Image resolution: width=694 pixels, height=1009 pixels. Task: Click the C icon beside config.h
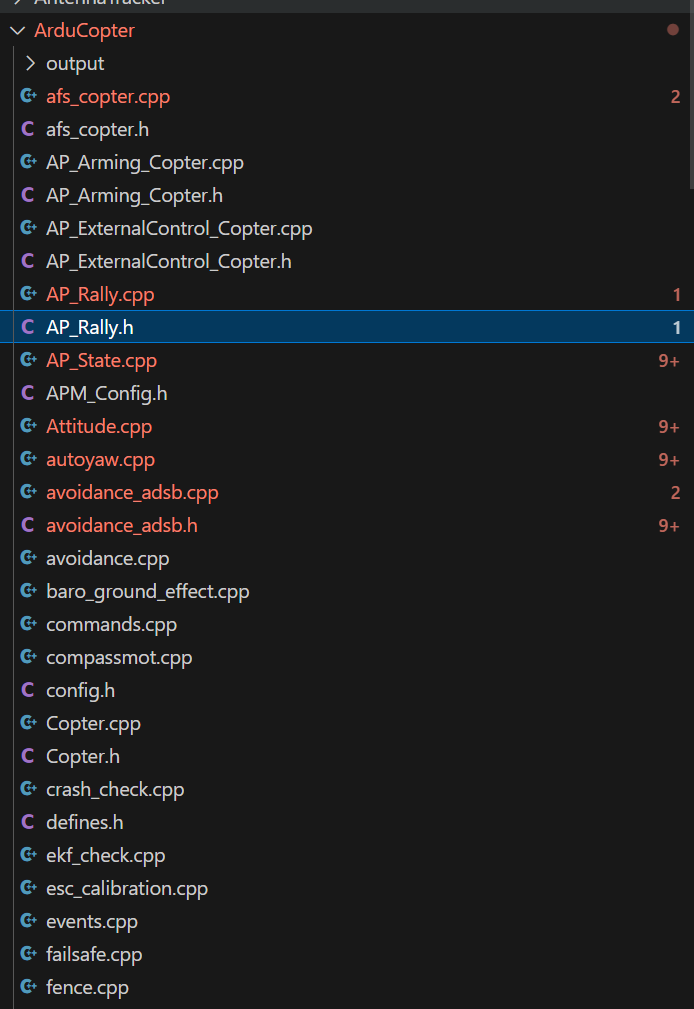27,690
